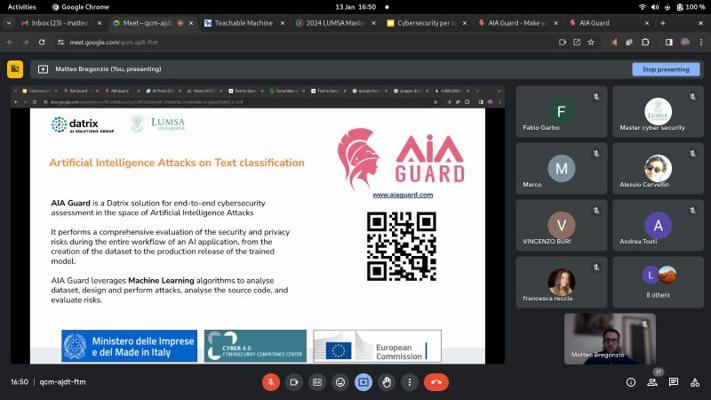Select Alessio Cervellin participant tile
Viewport: 711px width, 400px height.
click(658, 168)
